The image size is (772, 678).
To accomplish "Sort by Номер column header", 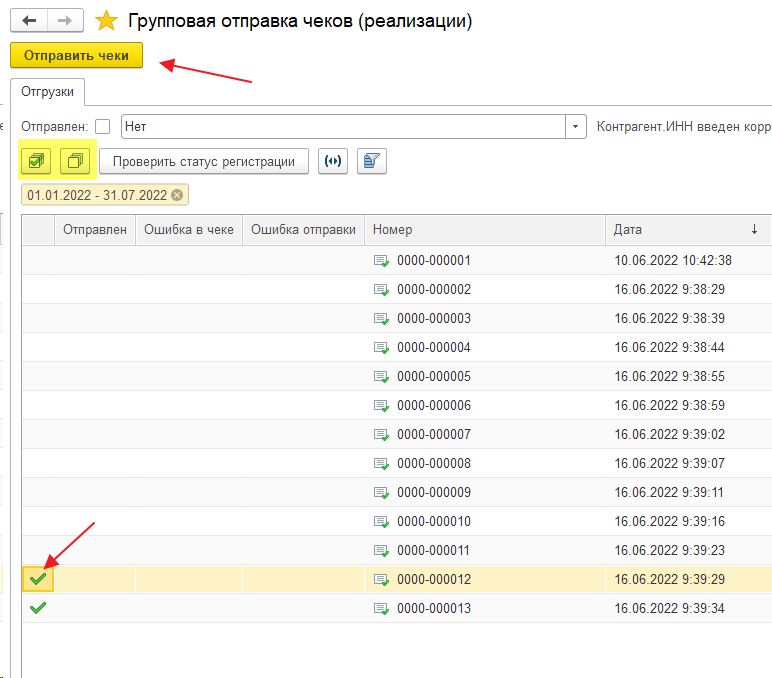I will click(x=484, y=229).
